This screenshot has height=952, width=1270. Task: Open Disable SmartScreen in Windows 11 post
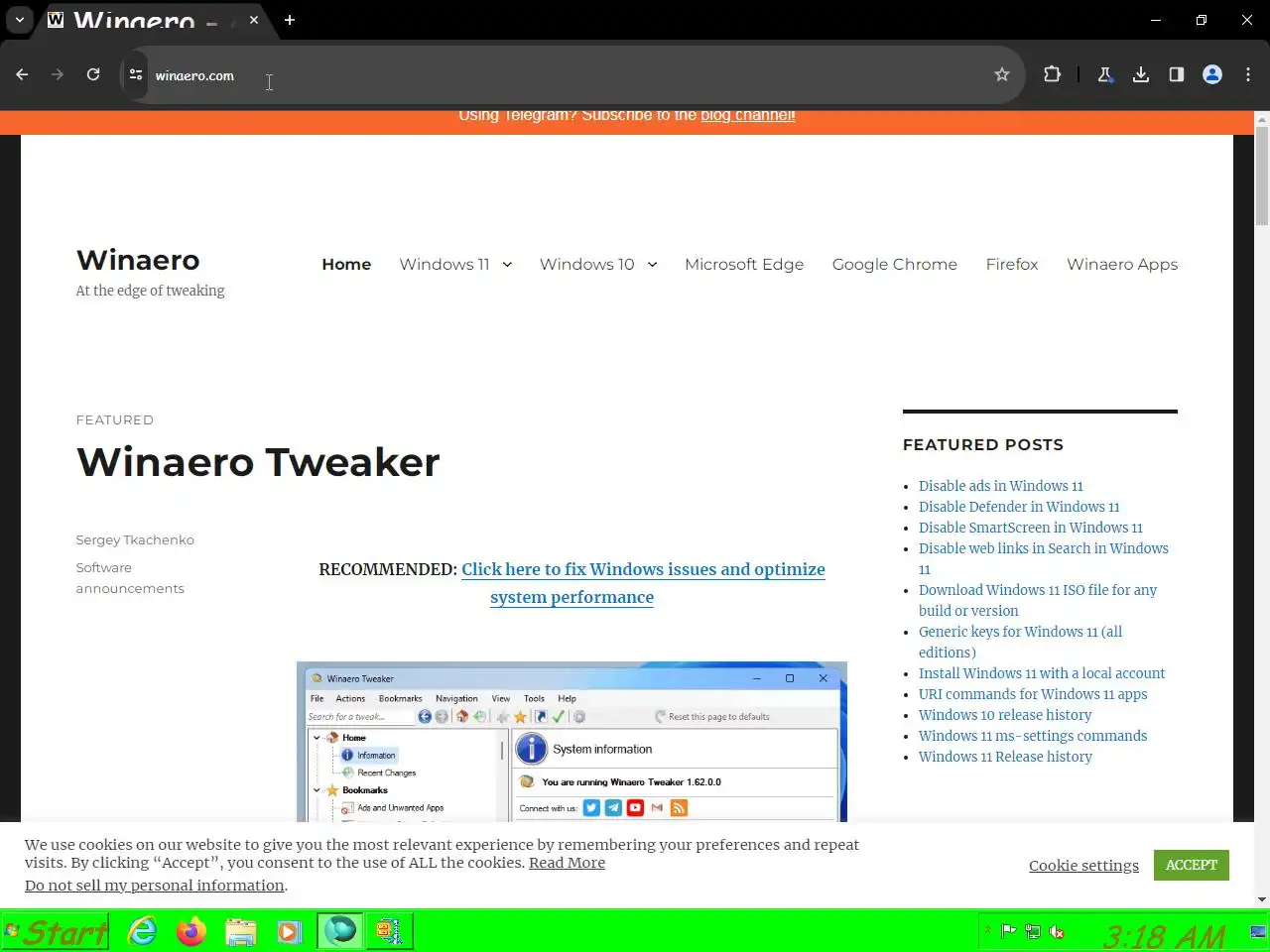1031,528
